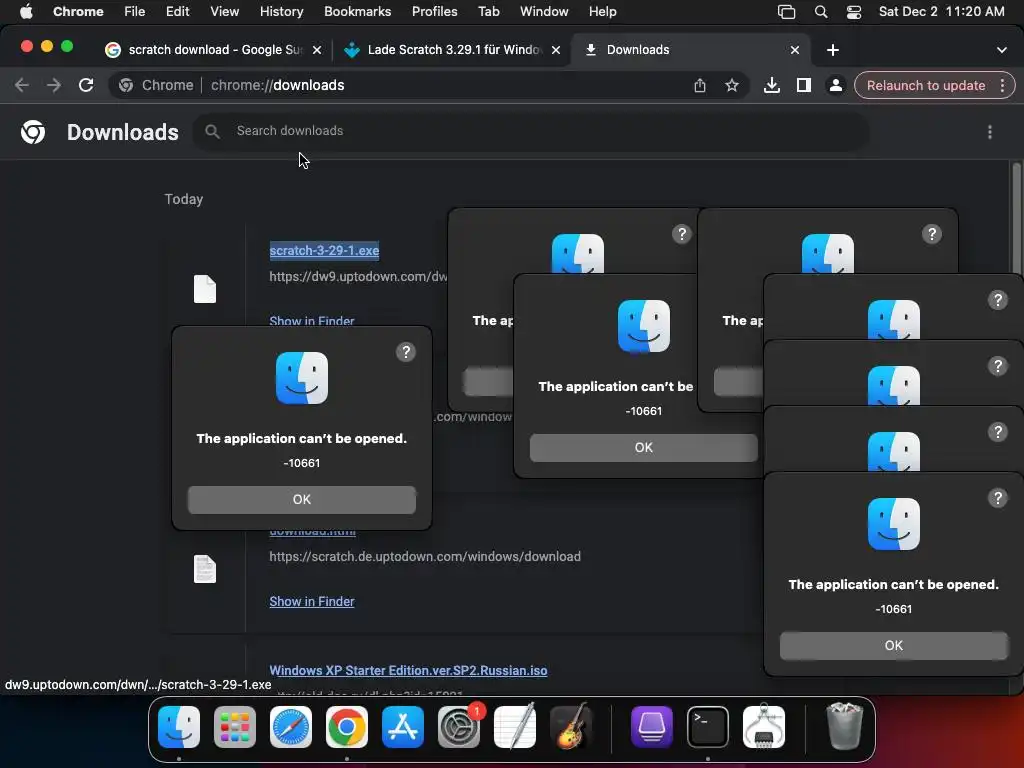Screen dimensions: 1024x768
Task: Switch to scratch download Google tab
Action: click(214, 50)
